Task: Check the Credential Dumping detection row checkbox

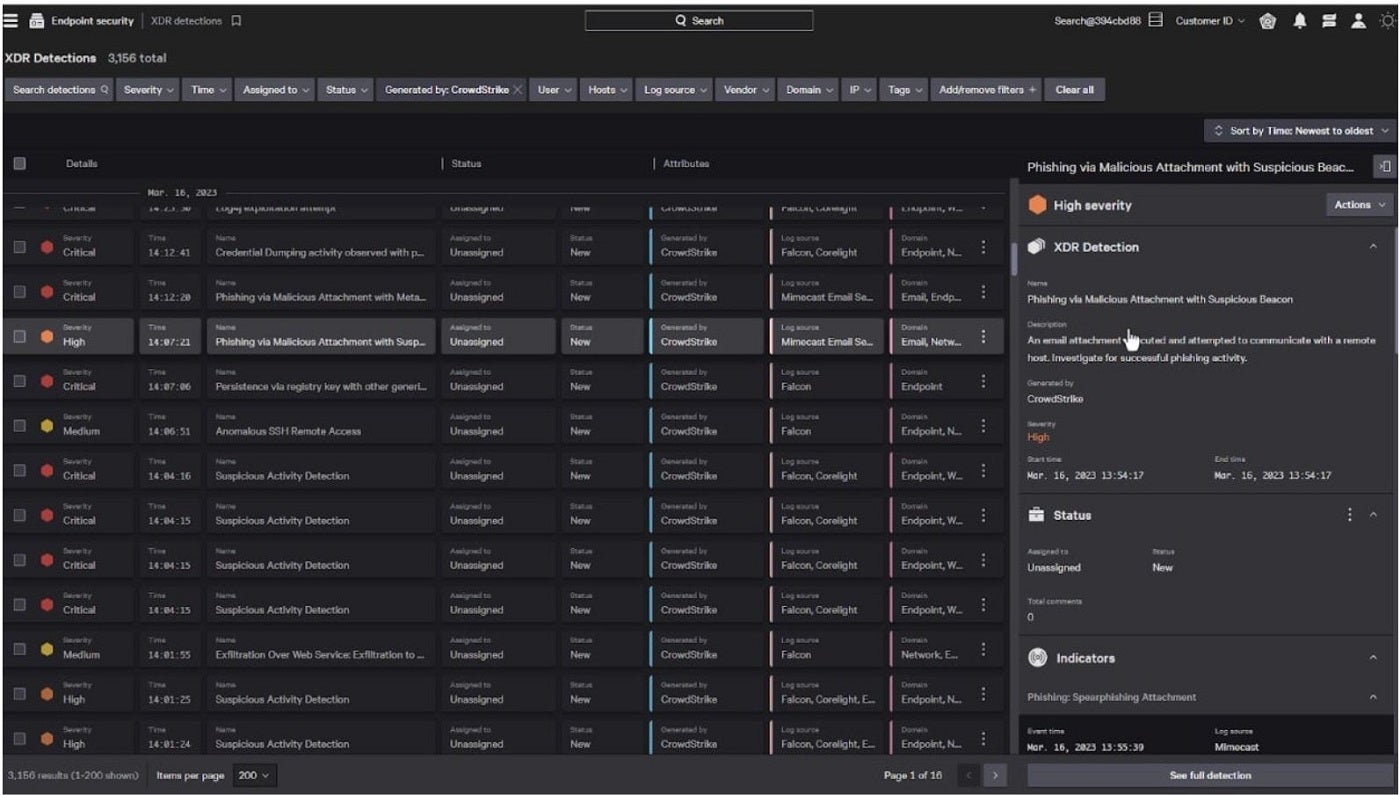Action: (x=19, y=247)
